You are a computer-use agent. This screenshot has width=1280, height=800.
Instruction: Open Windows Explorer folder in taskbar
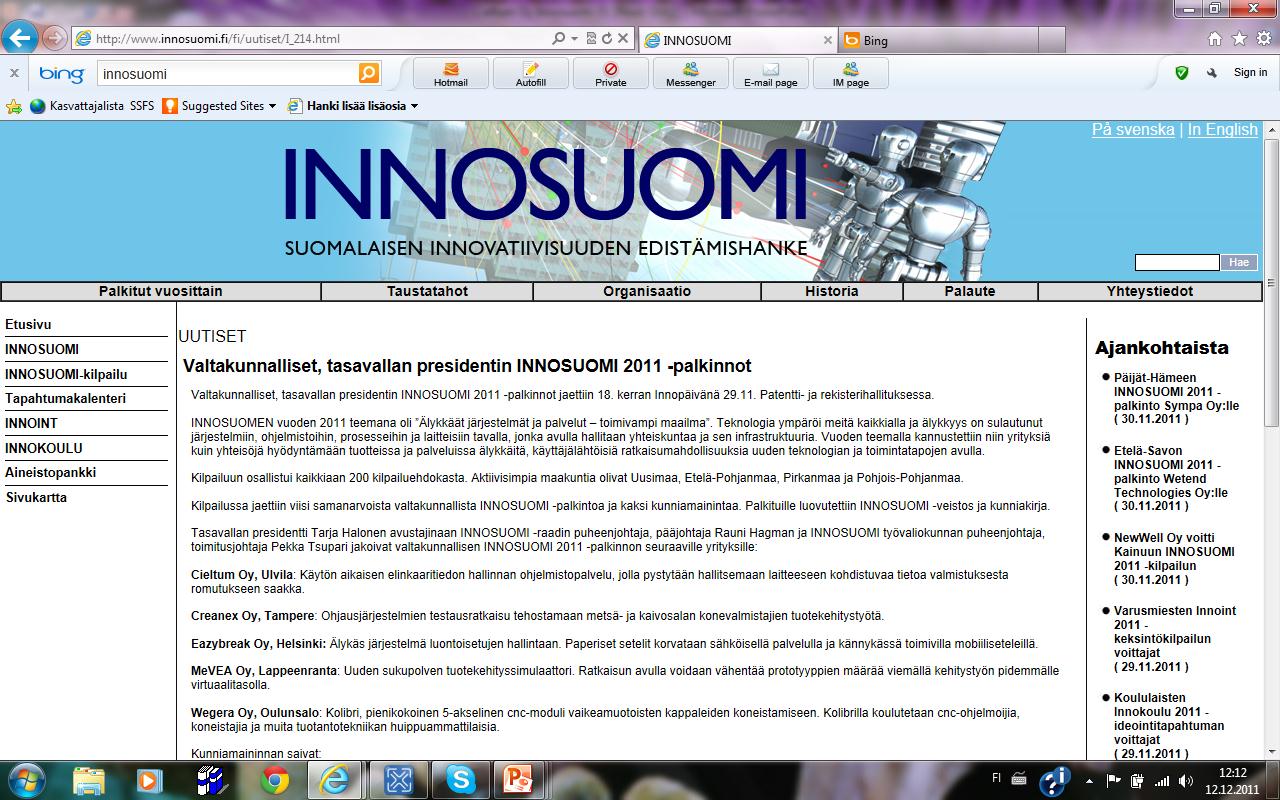89,780
